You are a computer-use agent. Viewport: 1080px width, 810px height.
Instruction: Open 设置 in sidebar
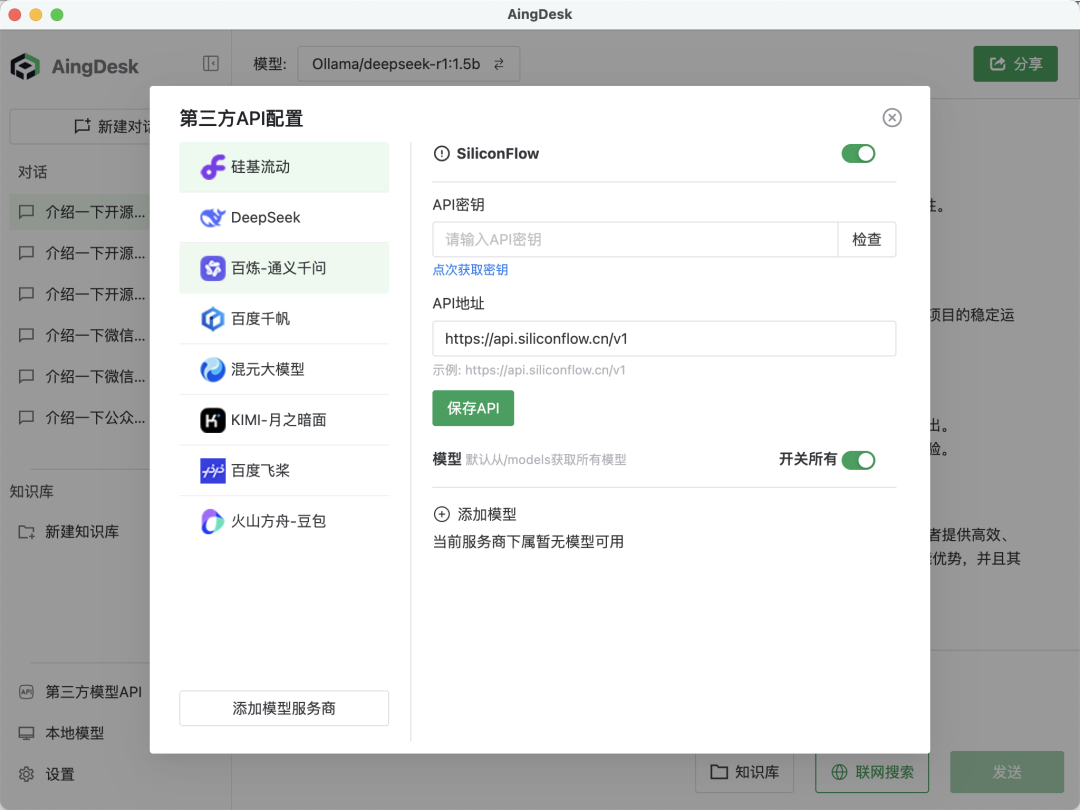point(47,774)
